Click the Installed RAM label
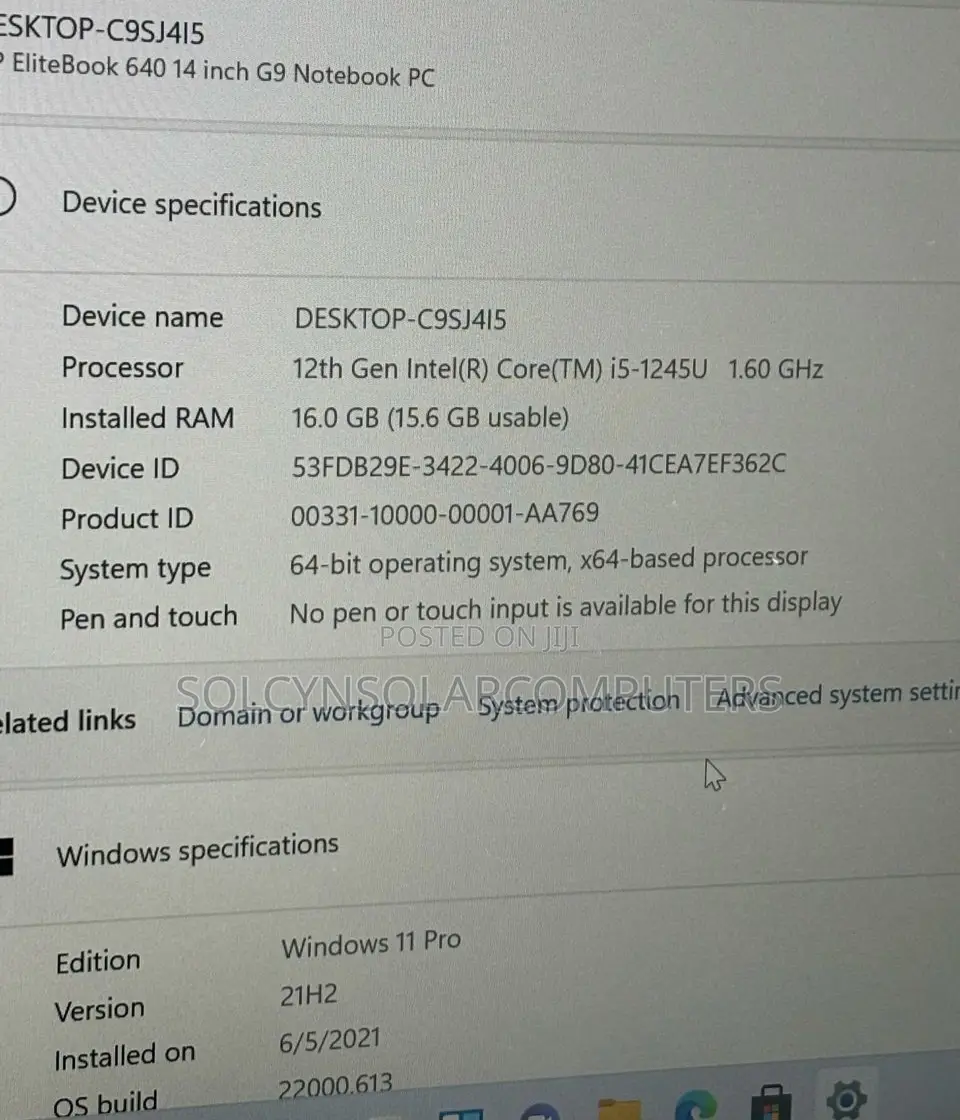This screenshot has height=1120, width=960. point(148,418)
